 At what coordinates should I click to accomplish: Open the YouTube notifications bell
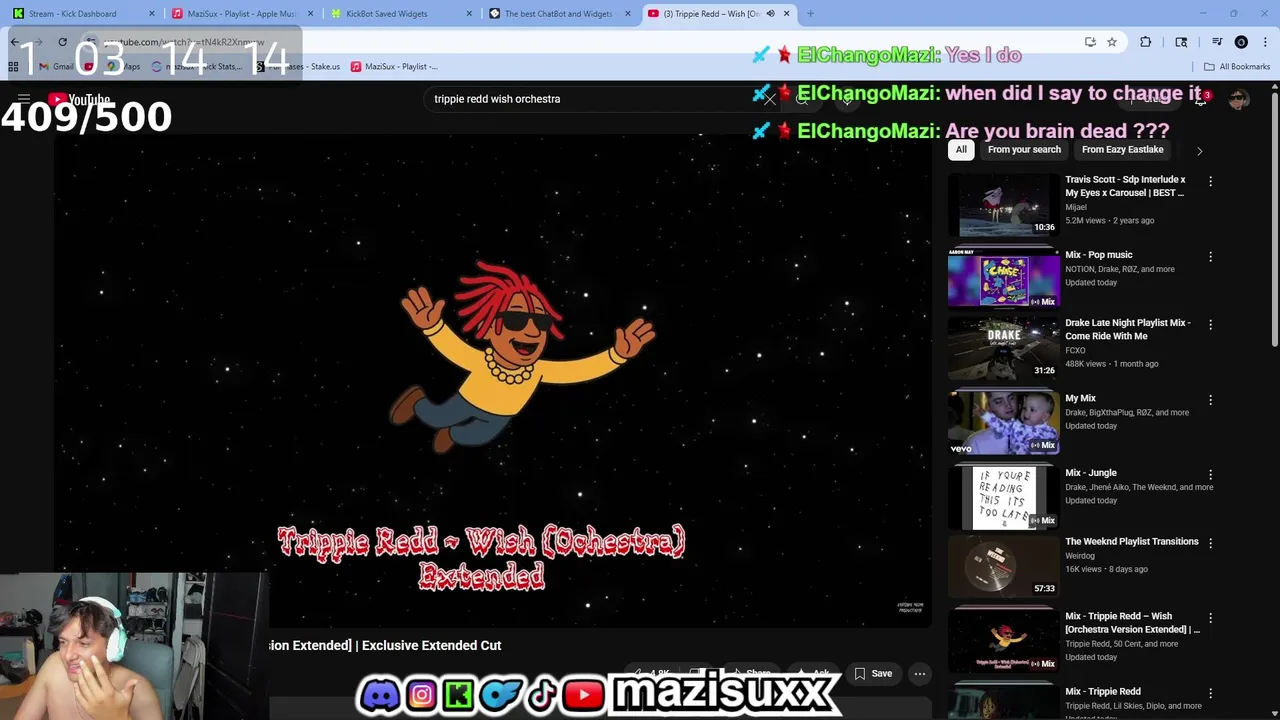1202,99
